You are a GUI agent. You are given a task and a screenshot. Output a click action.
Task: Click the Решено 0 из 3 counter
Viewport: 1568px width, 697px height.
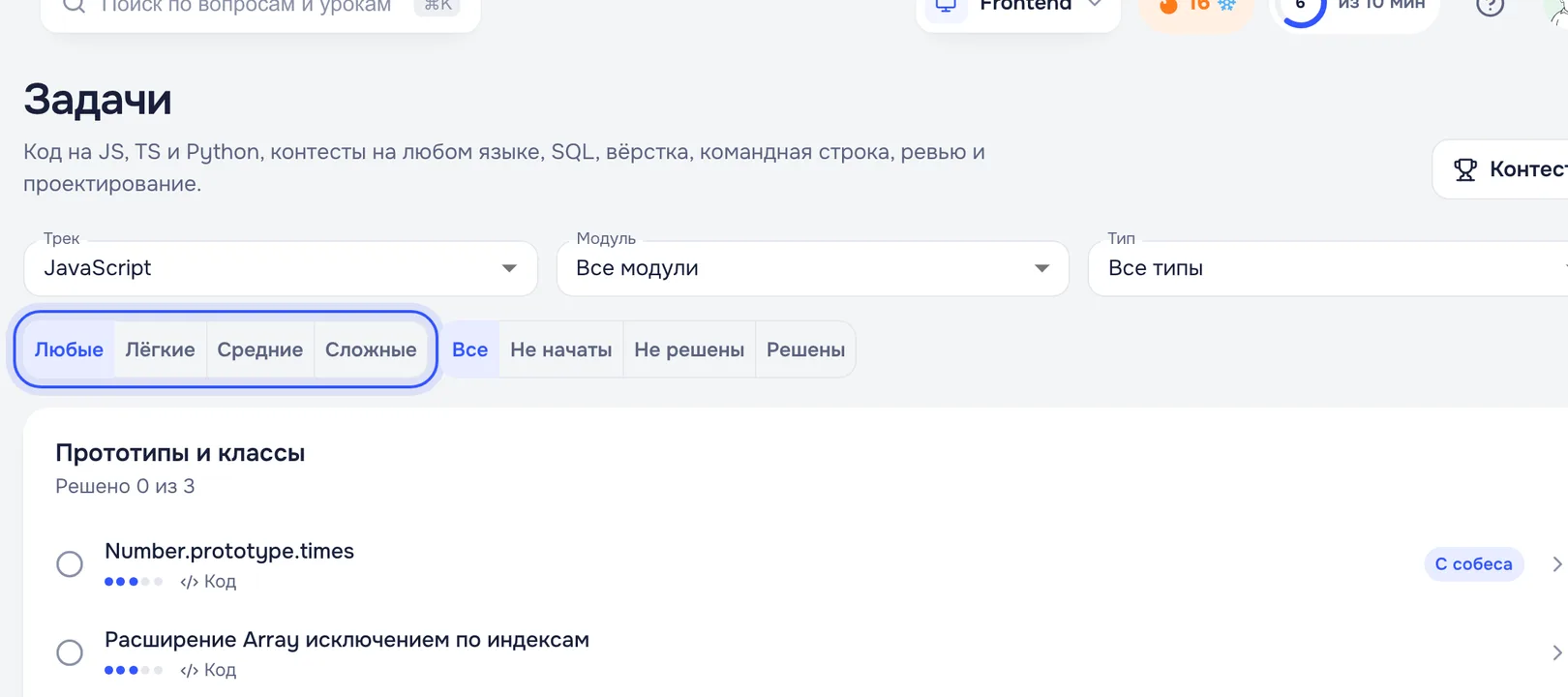125,486
